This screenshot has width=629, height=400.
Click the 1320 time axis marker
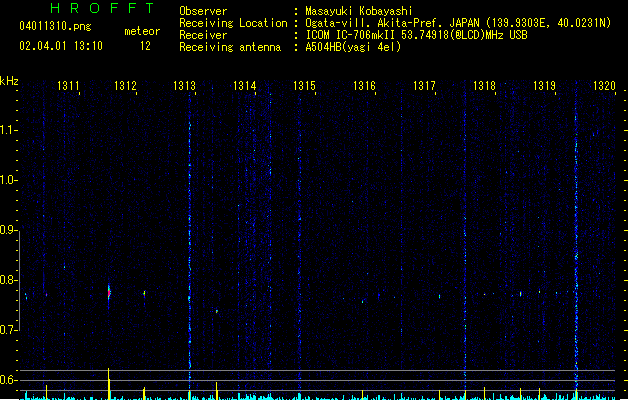[x=604, y=85]
